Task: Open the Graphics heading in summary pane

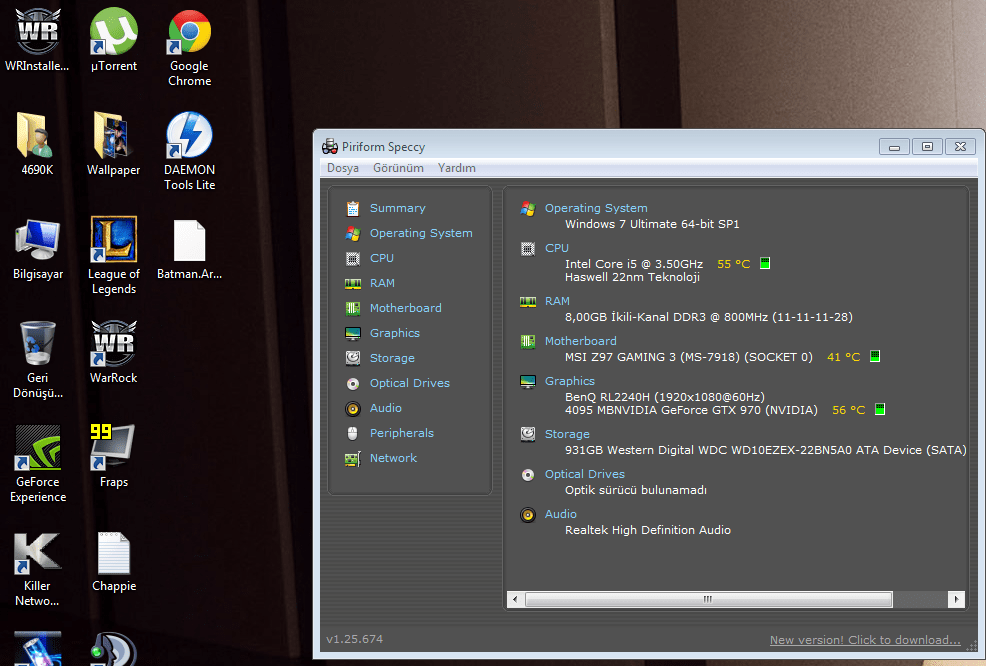Action: 570,381
